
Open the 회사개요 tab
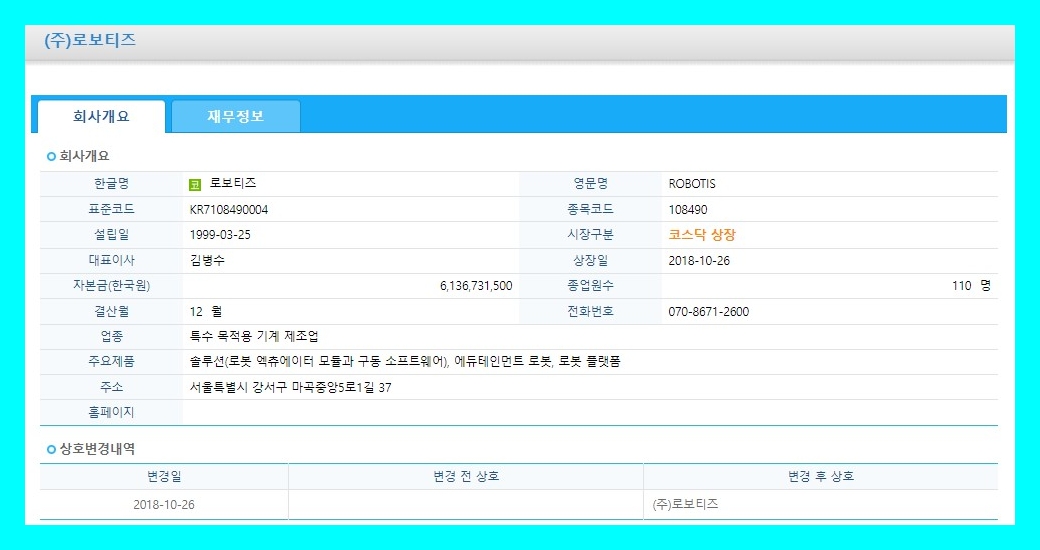click(101, 117)
